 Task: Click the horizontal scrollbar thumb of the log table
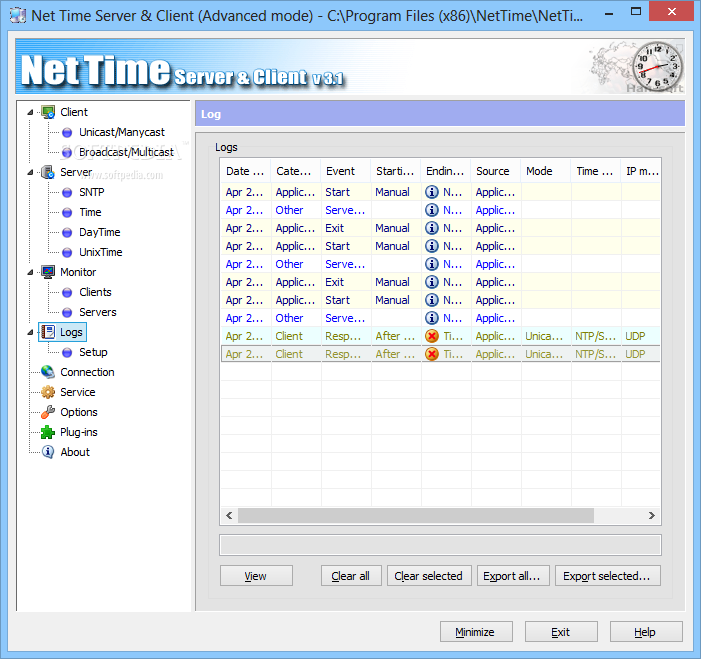(416, 515)
